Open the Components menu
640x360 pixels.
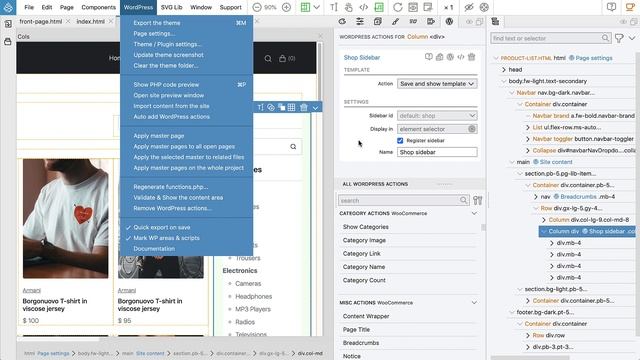(98, 7)
